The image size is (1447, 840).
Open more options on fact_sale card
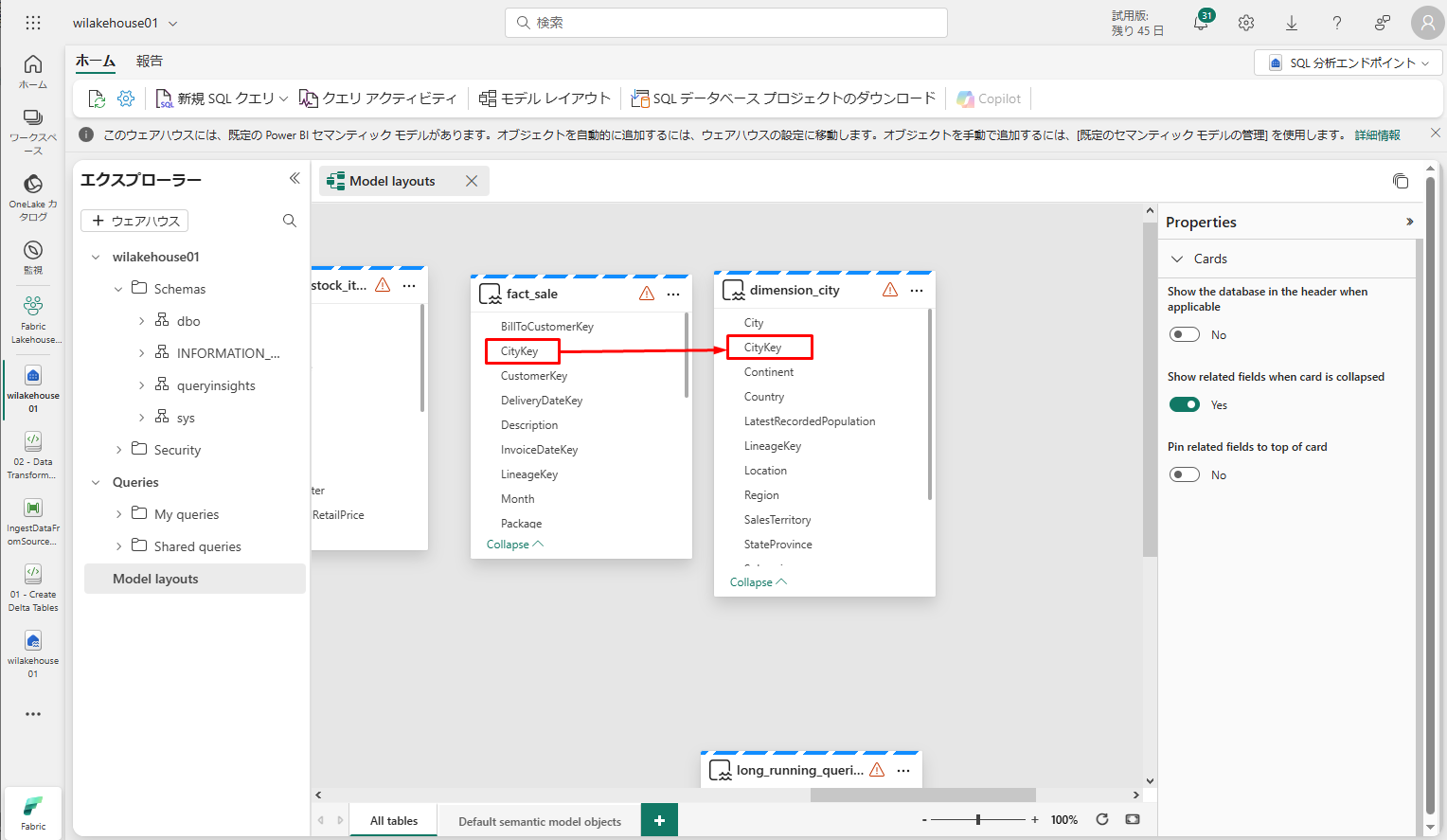pyautogui.click(x=673, y=295)
